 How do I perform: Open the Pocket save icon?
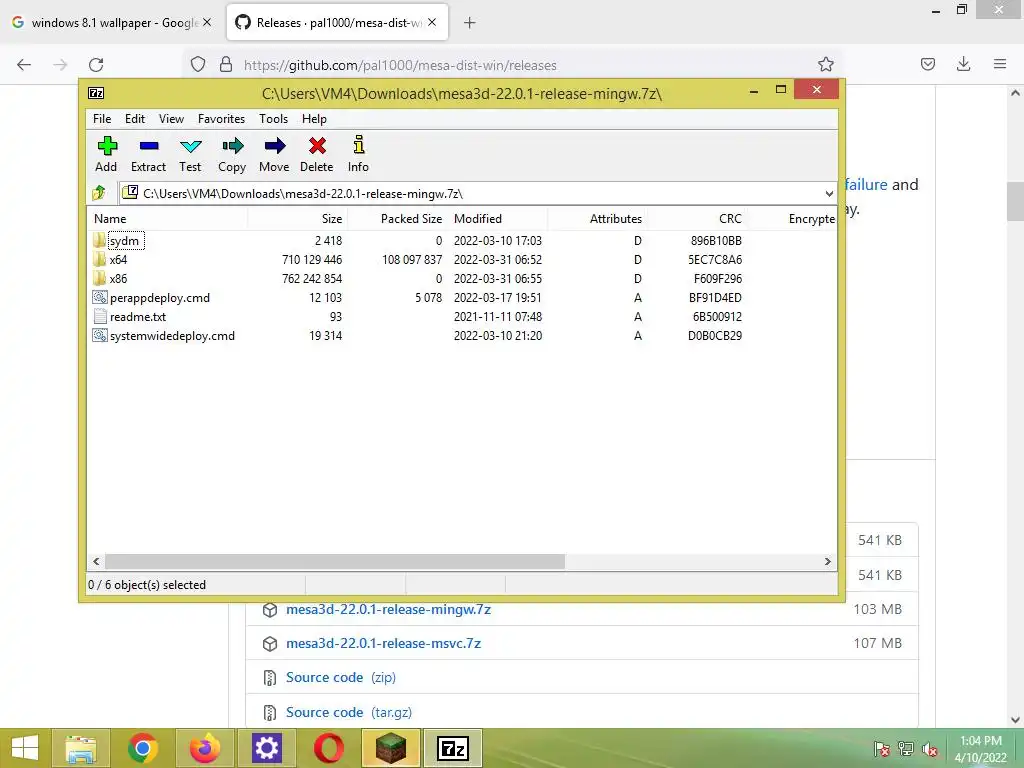coord(928,64)
